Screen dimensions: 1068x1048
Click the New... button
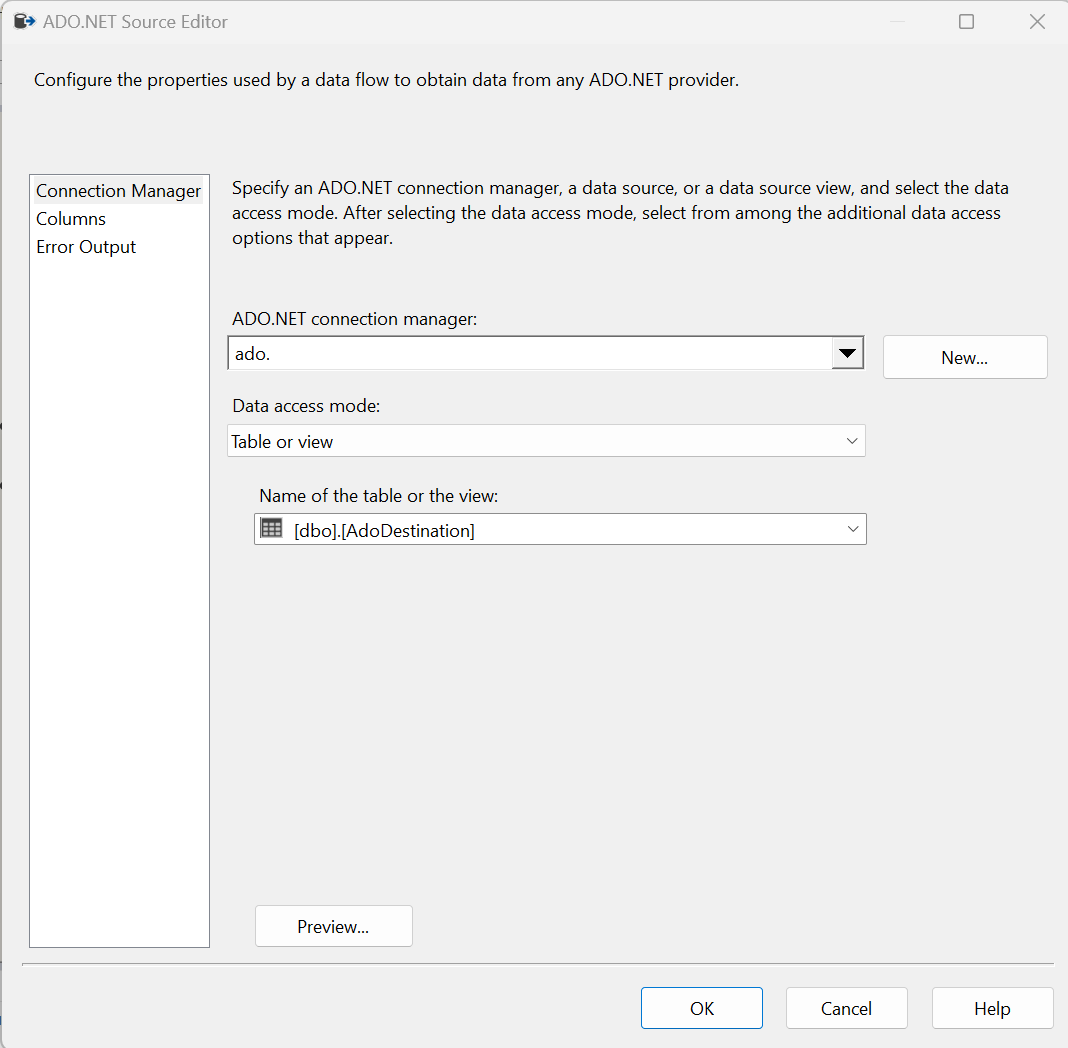click(964, 357)
